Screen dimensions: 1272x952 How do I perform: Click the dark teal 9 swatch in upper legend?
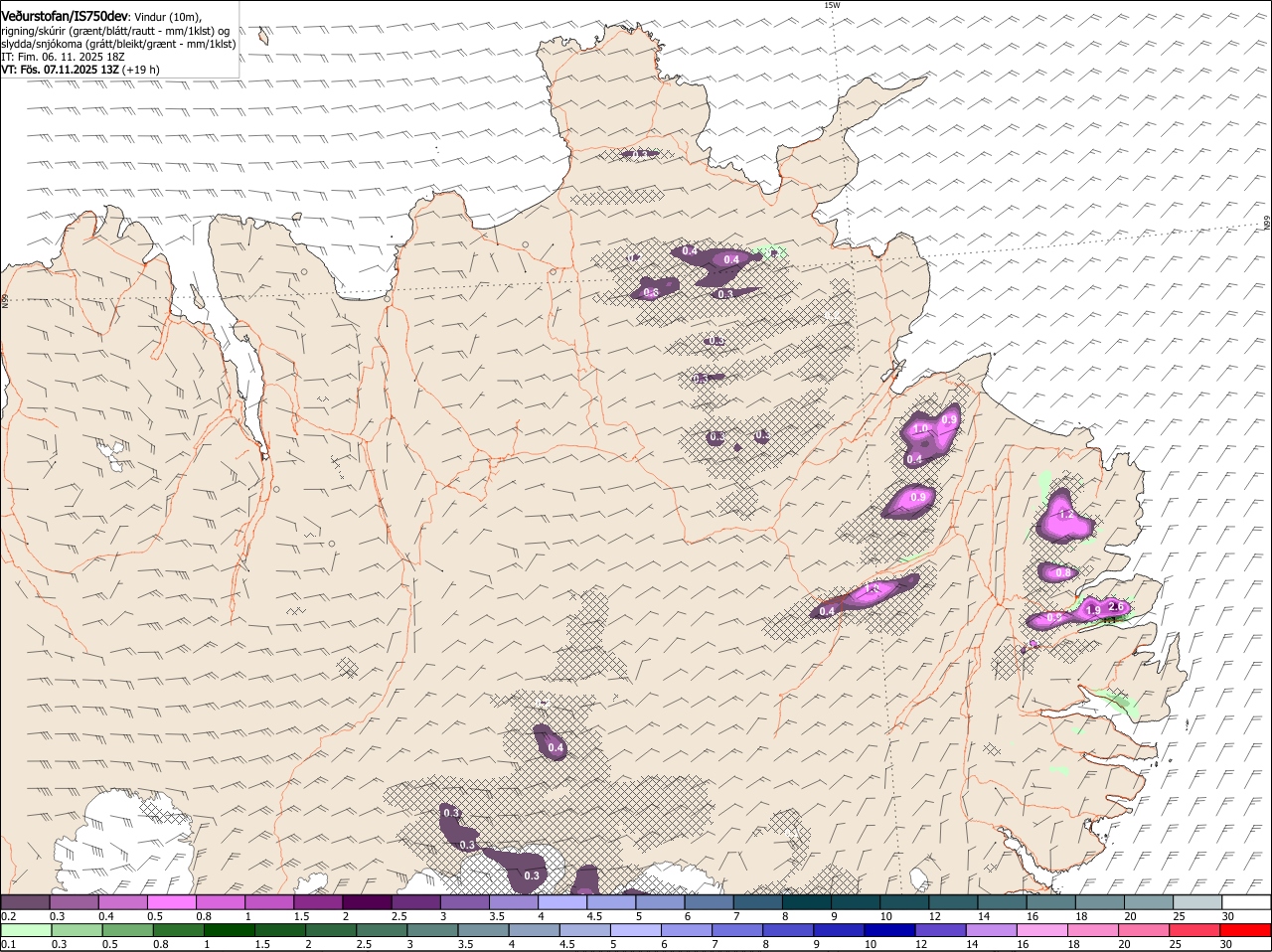tap(856, 901)
